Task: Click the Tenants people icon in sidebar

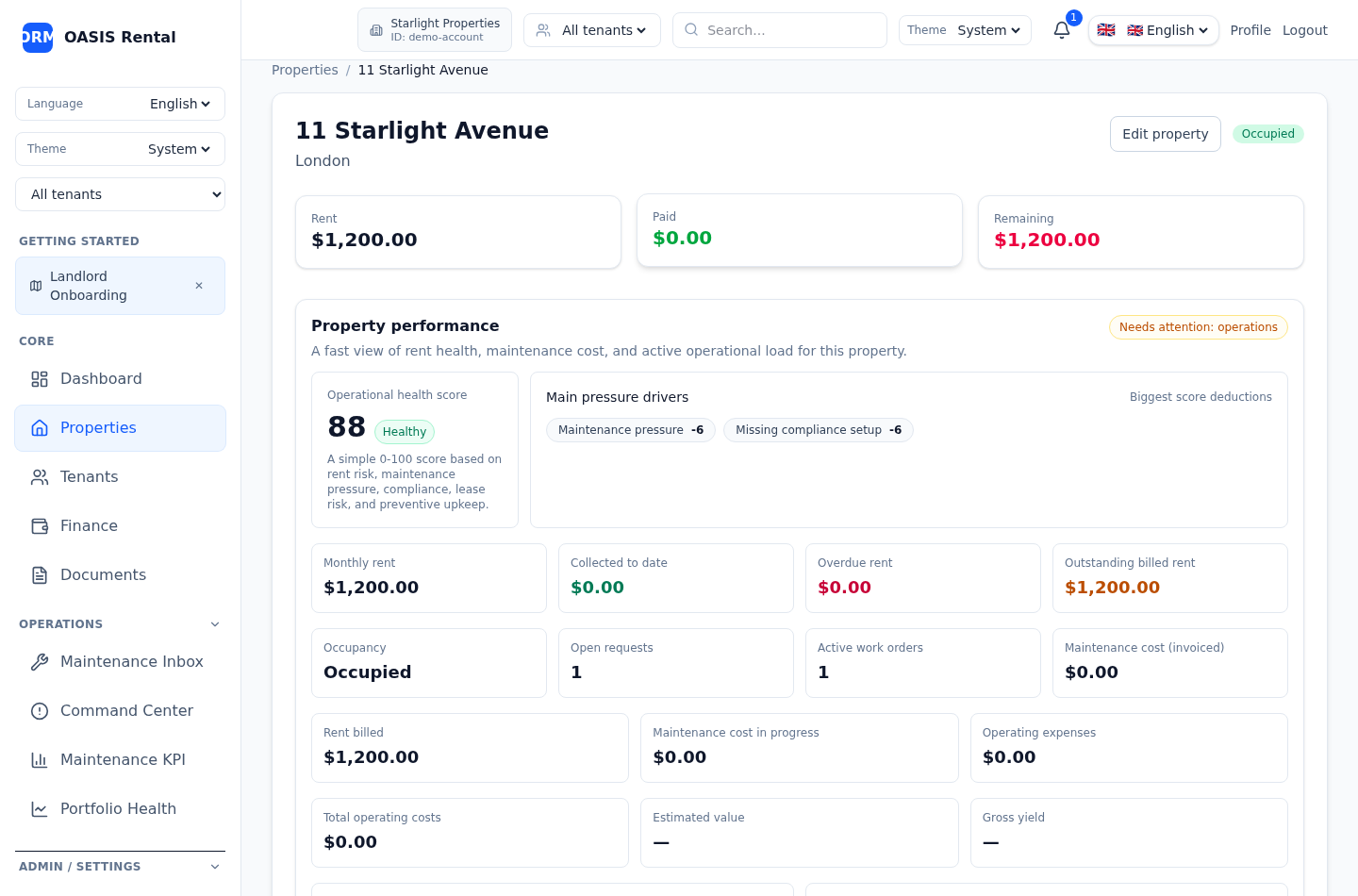Action: pyautogui.click(x=40, y=477)
